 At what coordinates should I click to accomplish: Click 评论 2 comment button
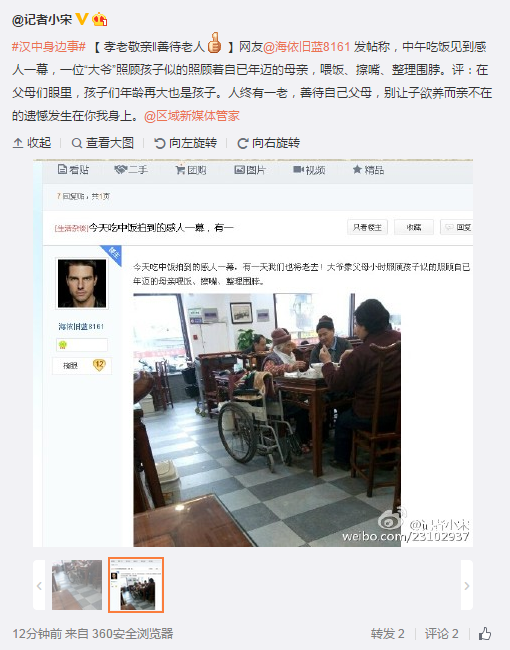pos(442,633)
